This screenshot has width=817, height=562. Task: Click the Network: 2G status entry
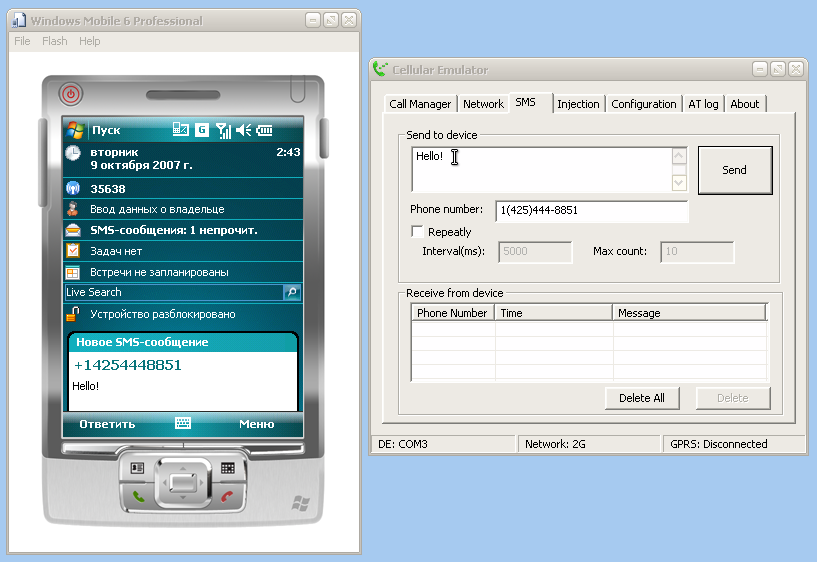tap(589, 444)
